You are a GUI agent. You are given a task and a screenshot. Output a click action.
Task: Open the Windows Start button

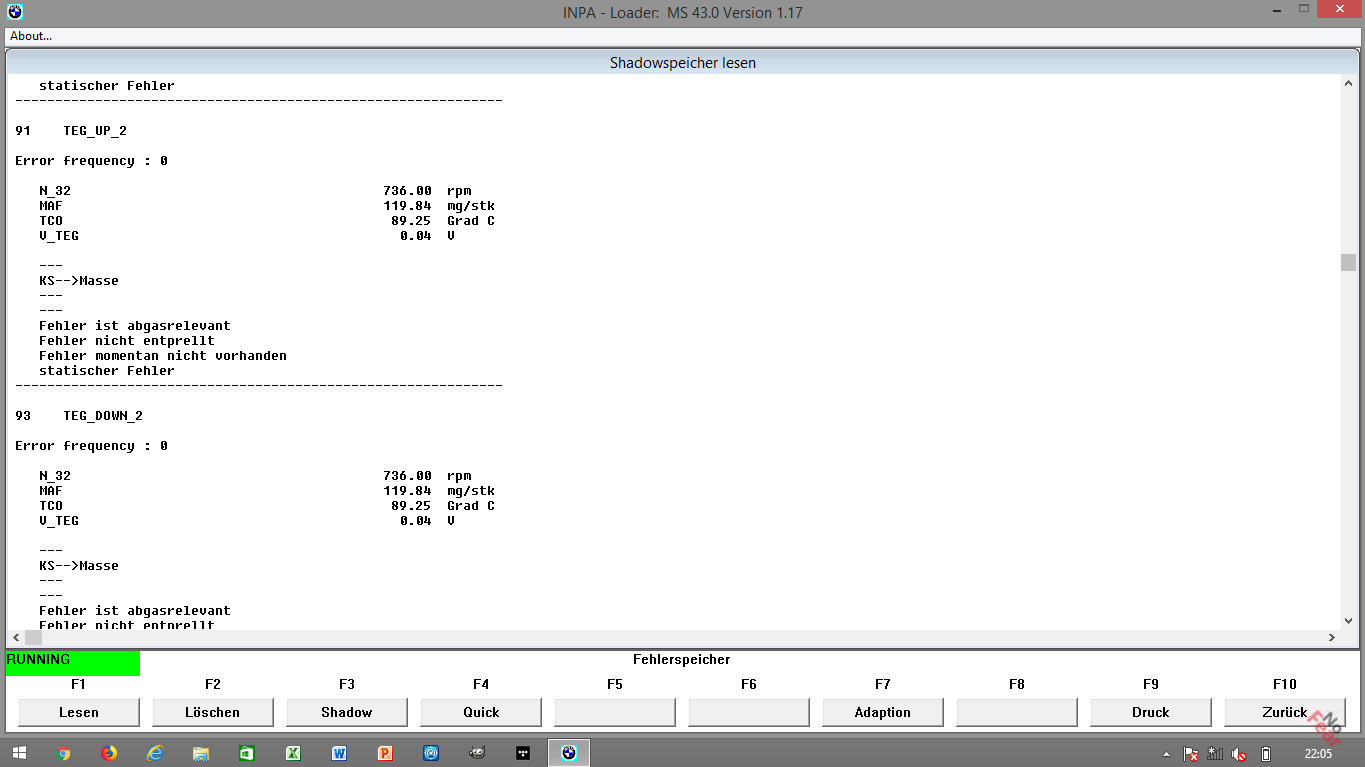(20, 753)
